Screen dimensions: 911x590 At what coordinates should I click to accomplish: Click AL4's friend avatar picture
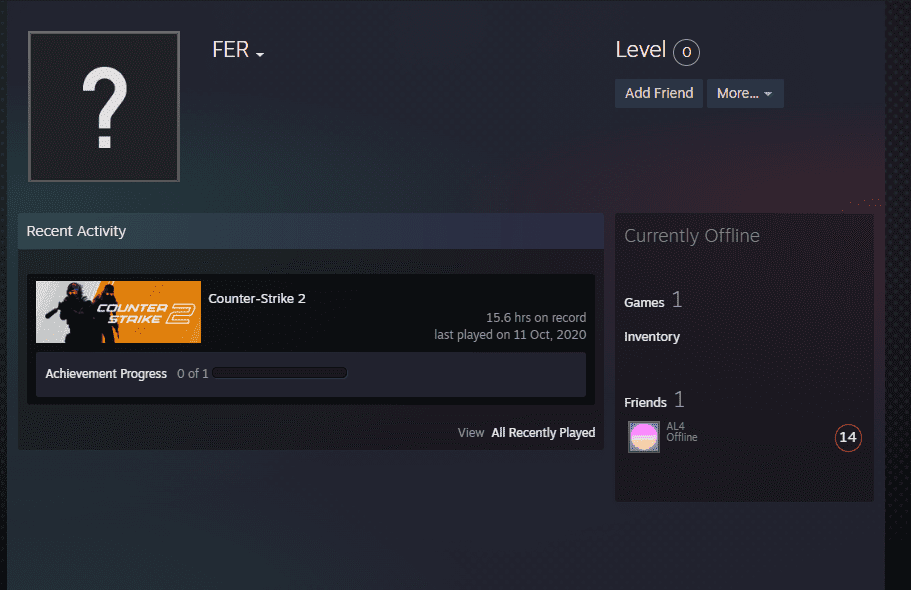pyautogui.click(x=643, y=436)
